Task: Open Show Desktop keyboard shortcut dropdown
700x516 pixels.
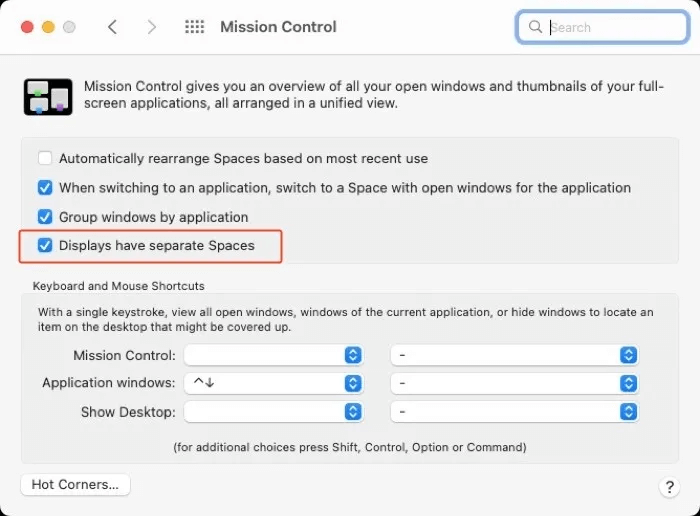Action: click(x=274, y=412)
